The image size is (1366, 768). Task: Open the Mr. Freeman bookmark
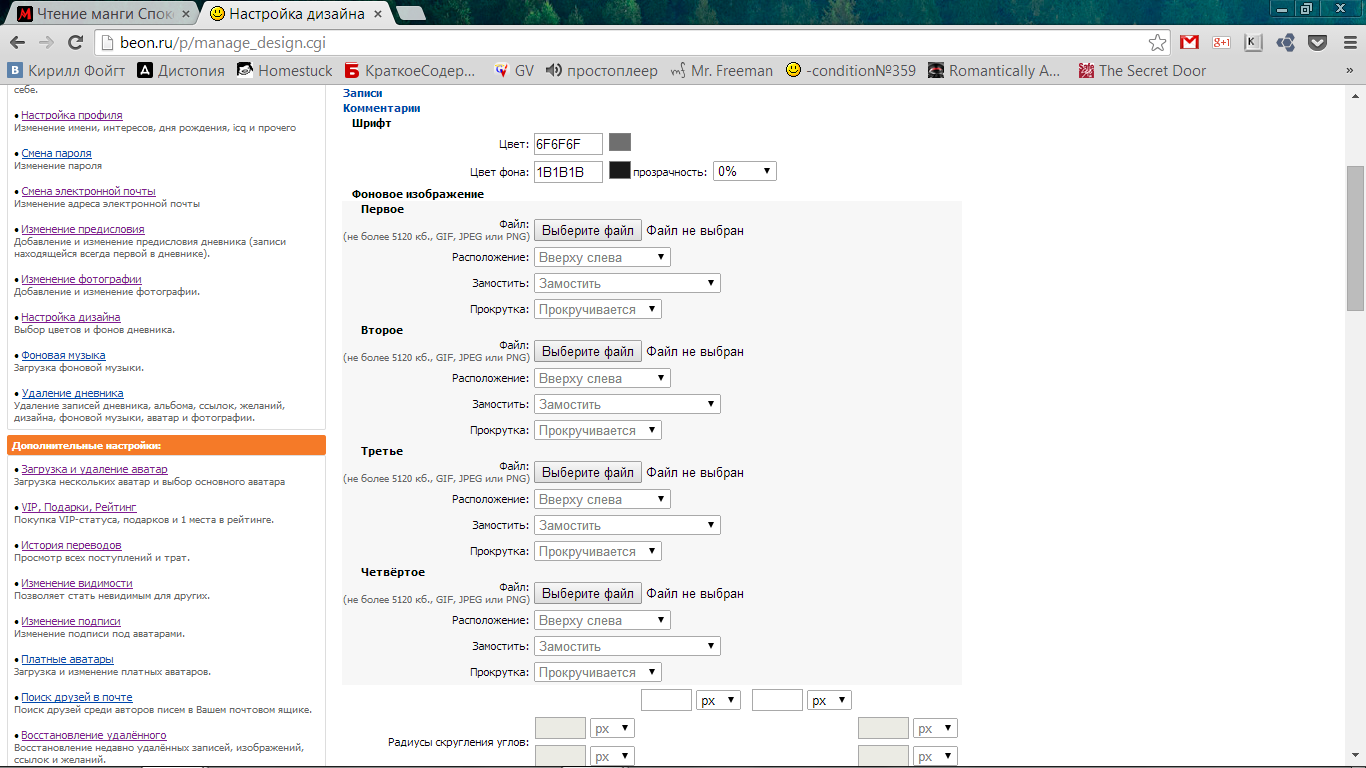pyautogui.click(x=721, y=70)
